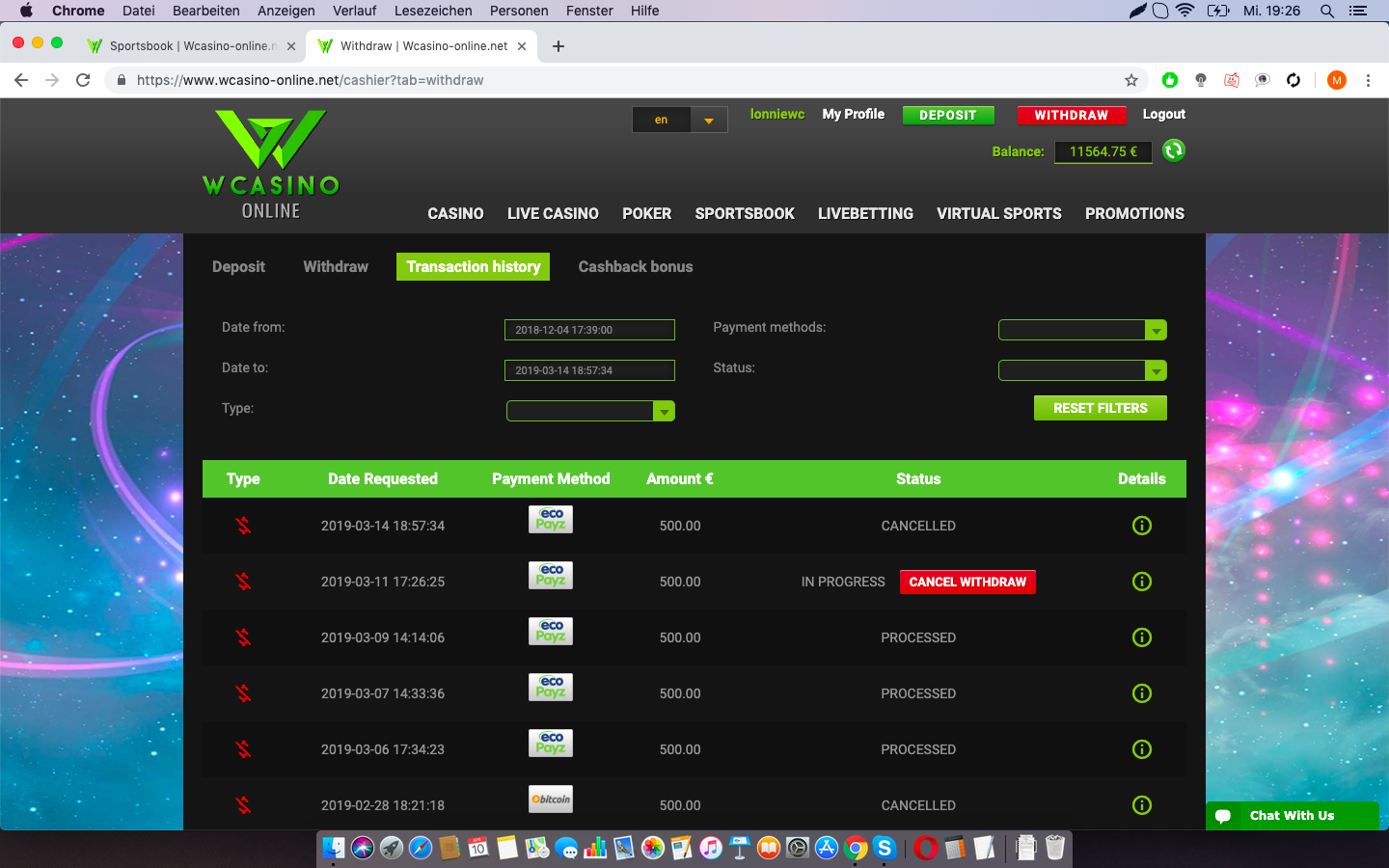1389x868 pixels.
Task: Open CASINO in the main navigation
Action: coord(455,213)
